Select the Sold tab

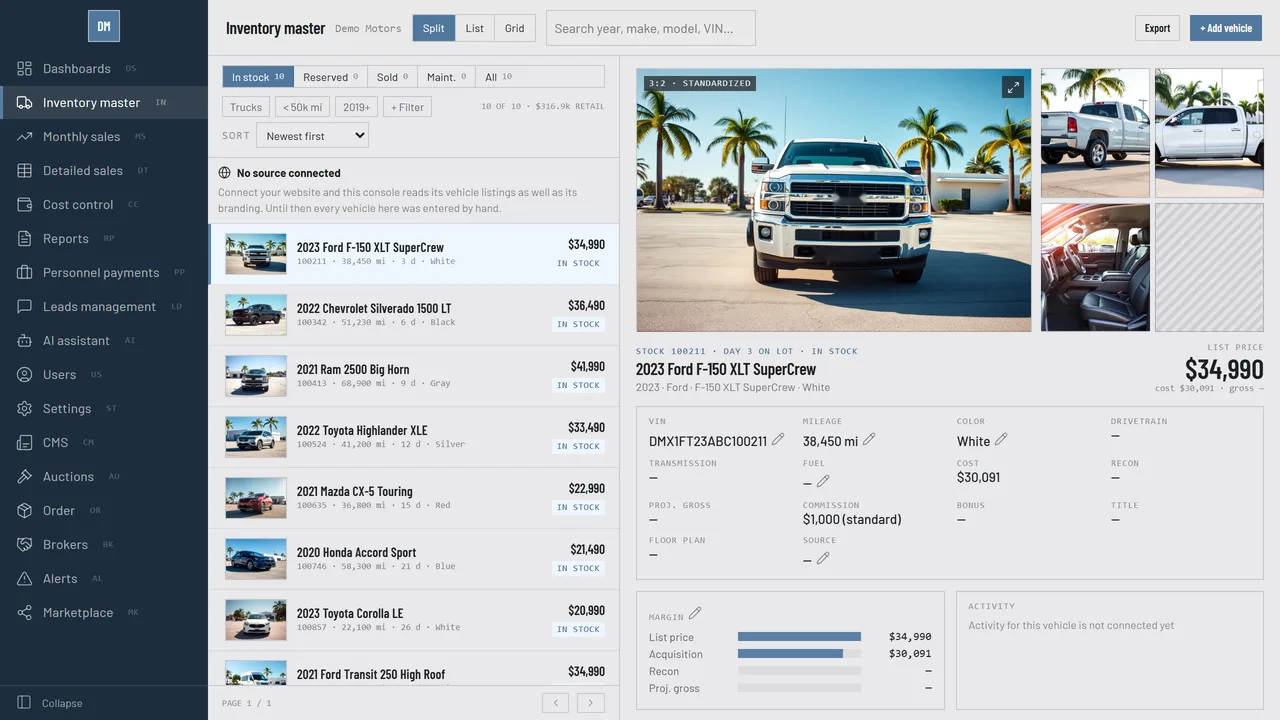[395, 77]
